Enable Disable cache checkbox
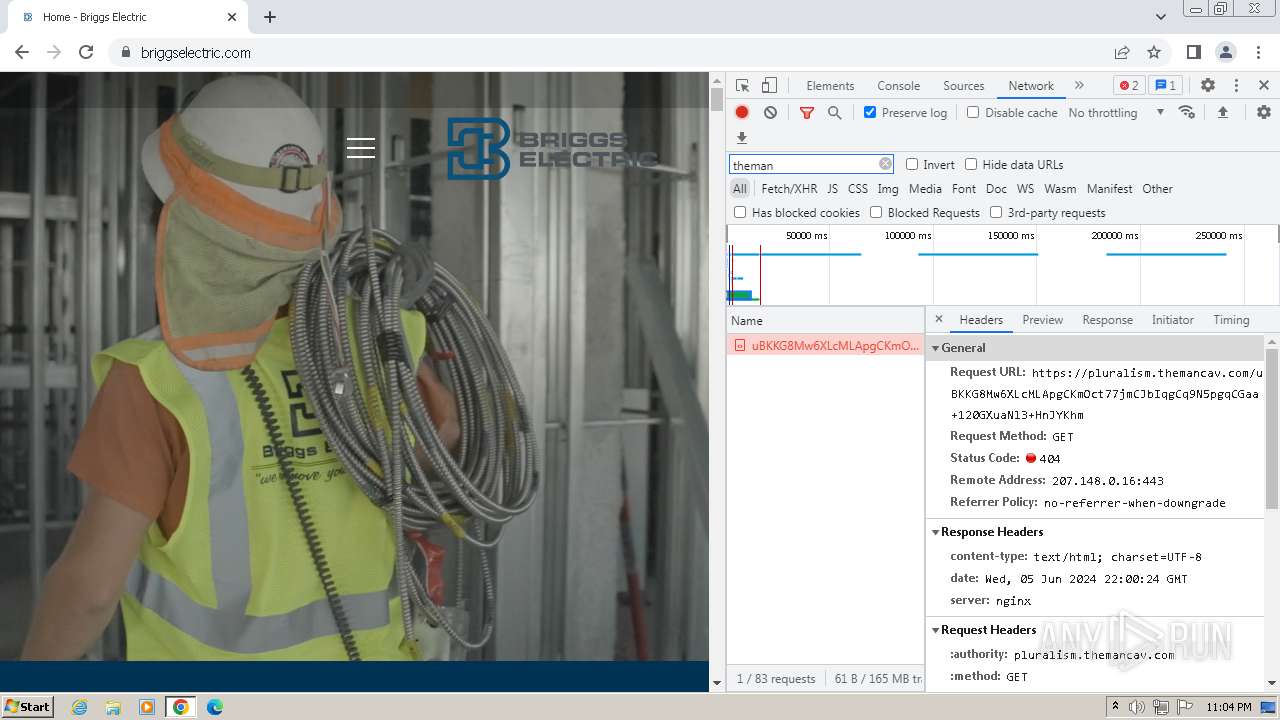1280x720 pixels. (973, 112)
